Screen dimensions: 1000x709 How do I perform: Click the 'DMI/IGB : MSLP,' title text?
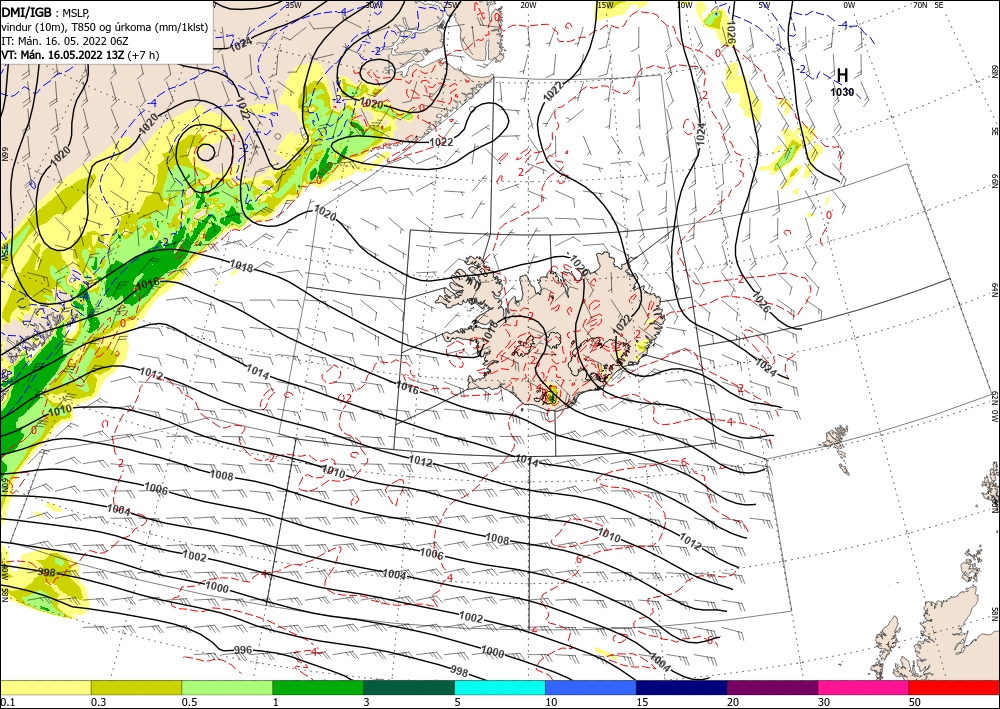46,11
